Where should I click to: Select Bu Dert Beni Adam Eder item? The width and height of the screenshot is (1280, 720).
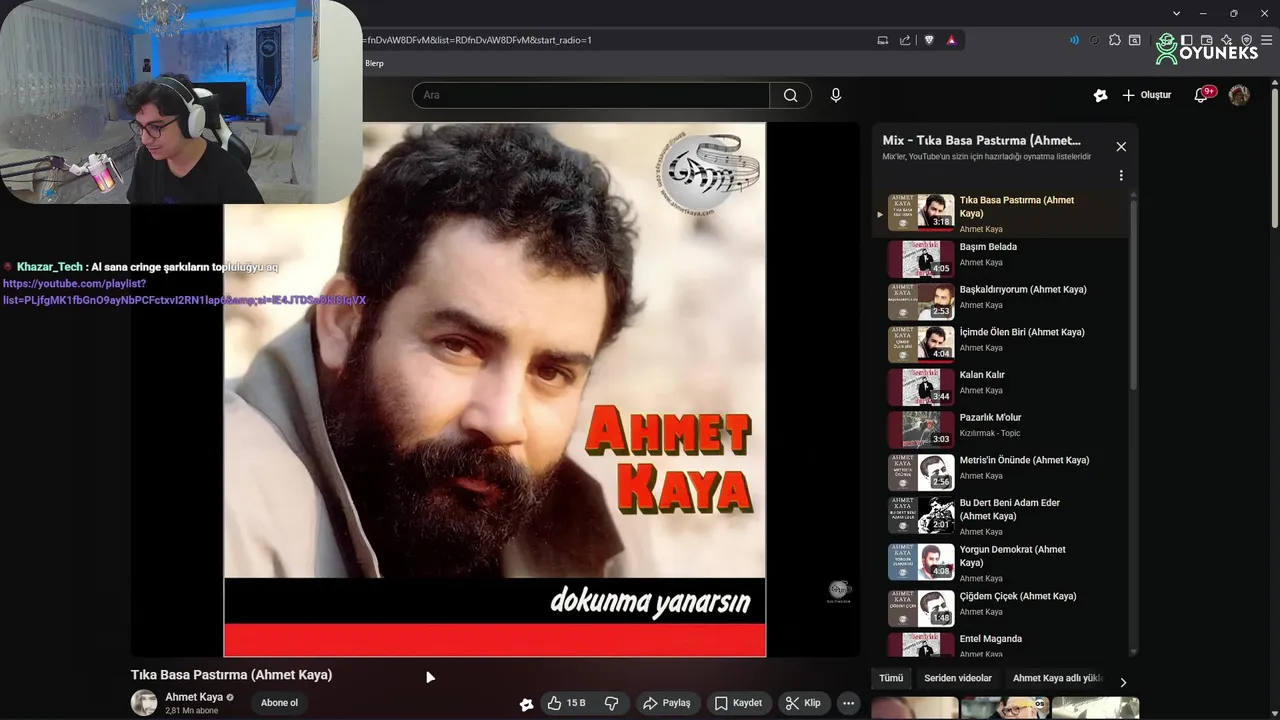pos(1000,516)
